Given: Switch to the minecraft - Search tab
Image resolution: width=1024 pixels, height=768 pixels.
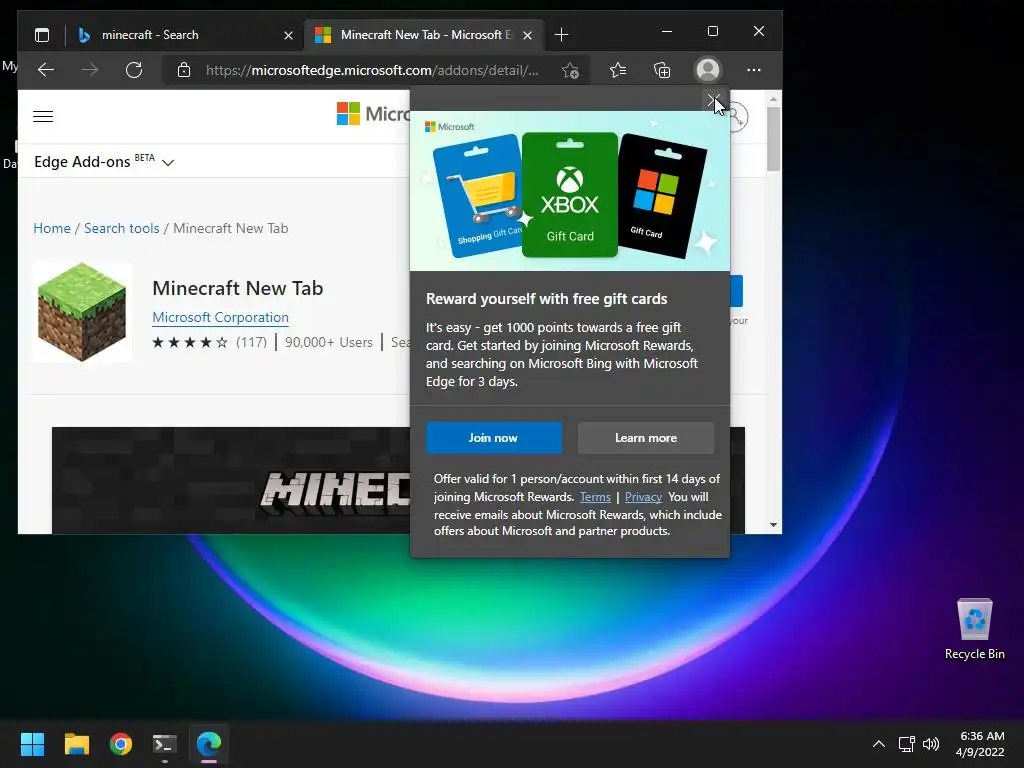Looking at the screenshot, I should [185, 35].
